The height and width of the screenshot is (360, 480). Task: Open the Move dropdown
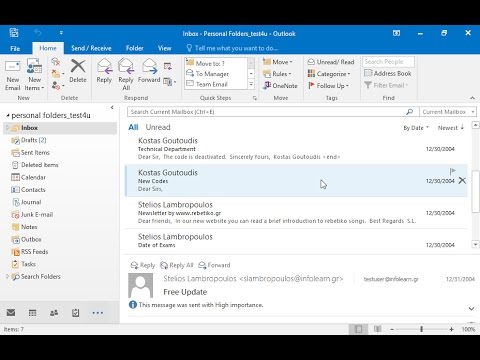click(278, 62)
